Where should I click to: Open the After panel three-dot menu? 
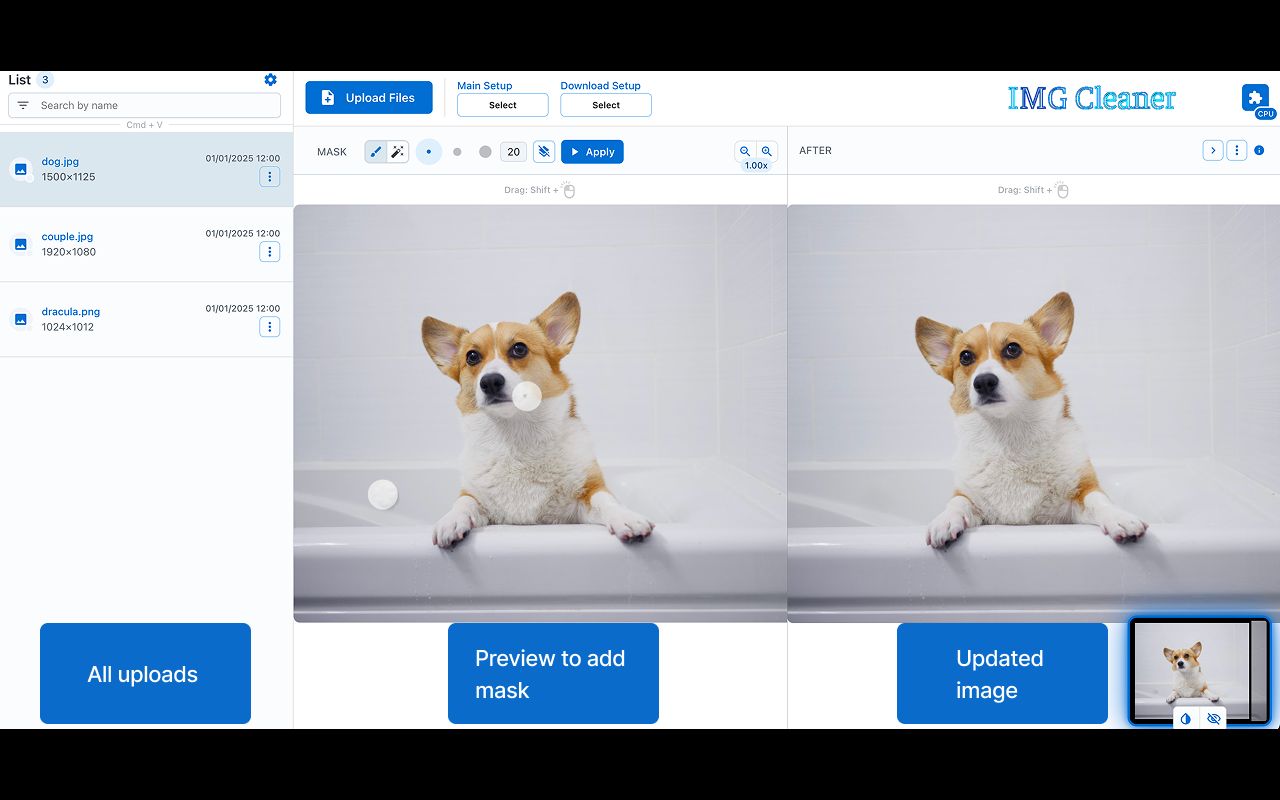point(1236,149)
